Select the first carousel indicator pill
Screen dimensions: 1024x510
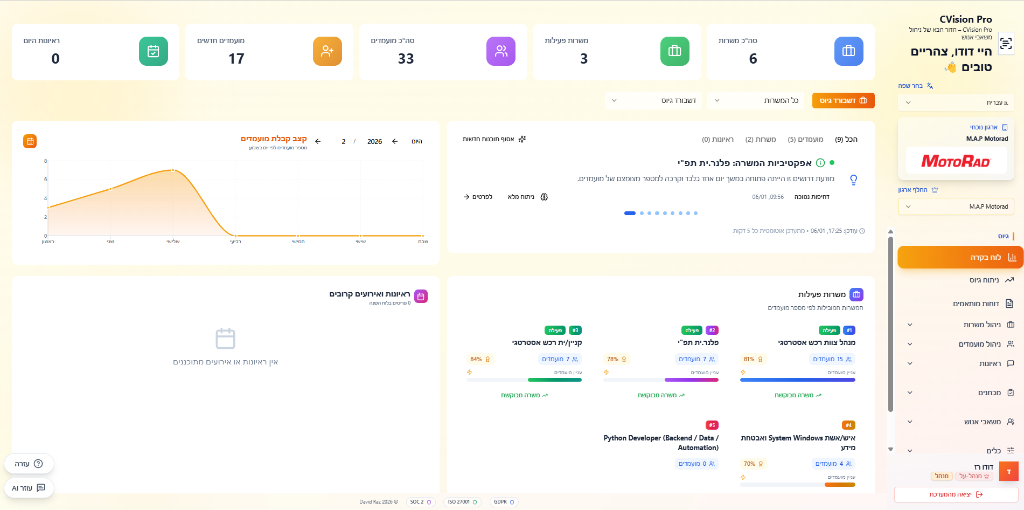click(x=630, y=213)
